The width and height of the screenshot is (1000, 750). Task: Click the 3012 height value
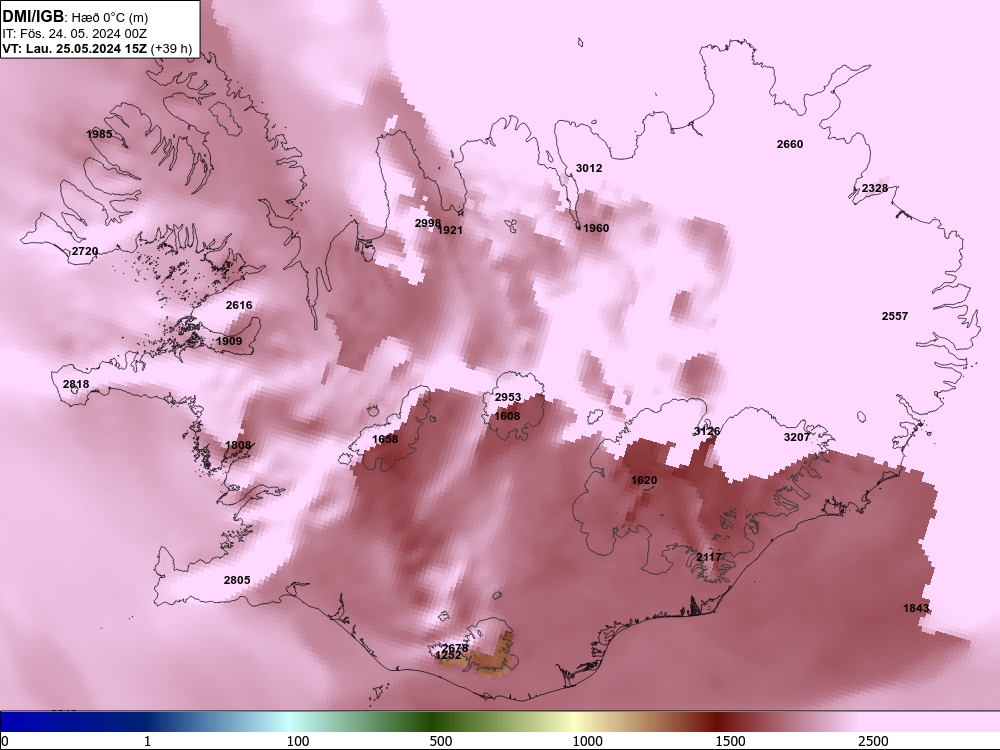click(589, 168)
